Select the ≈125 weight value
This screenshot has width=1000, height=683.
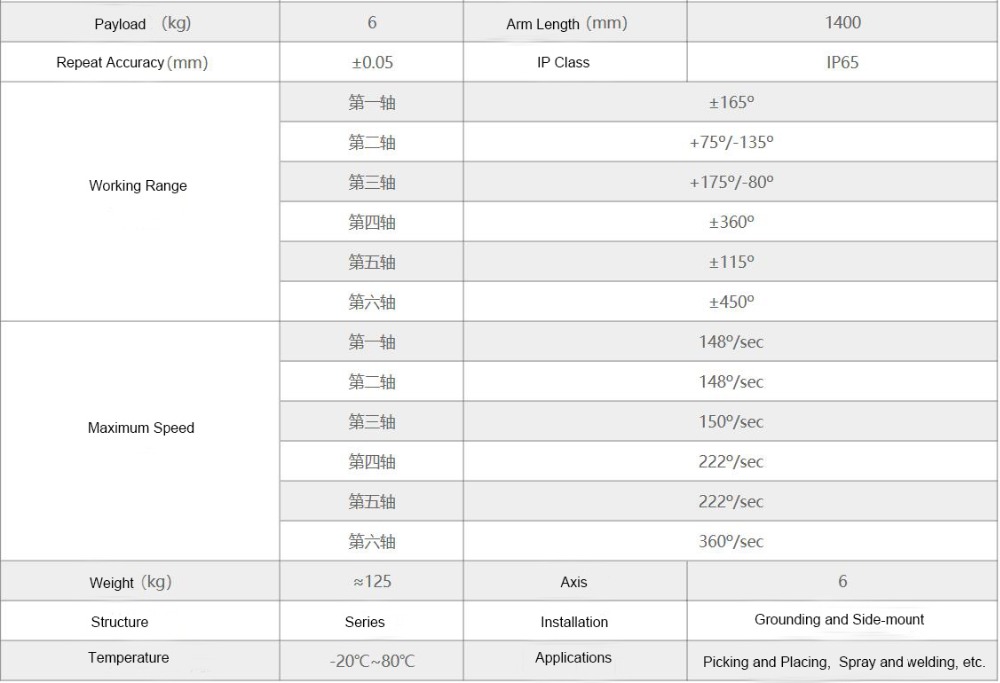(x=372, y=582)
